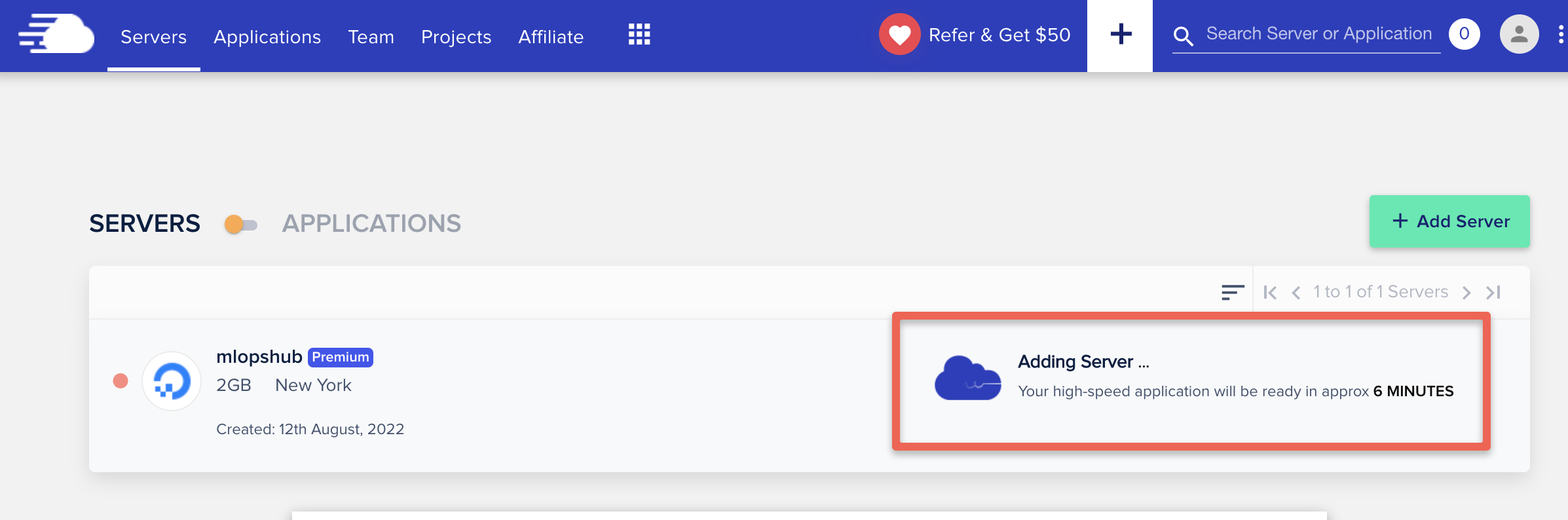Select the SERVERS heading view

pos(145,223)
